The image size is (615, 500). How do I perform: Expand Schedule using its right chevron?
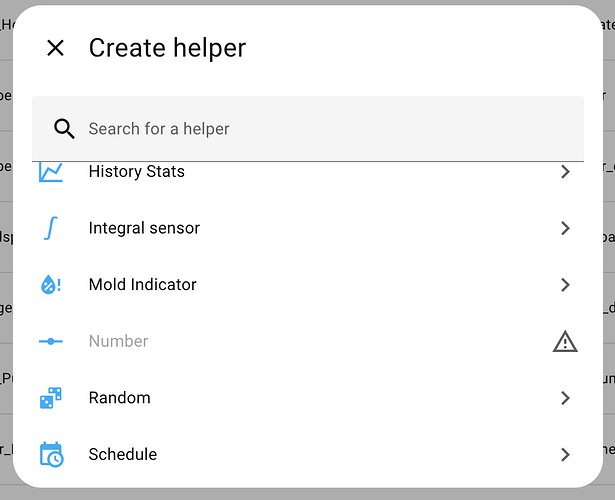pos(565,454)
